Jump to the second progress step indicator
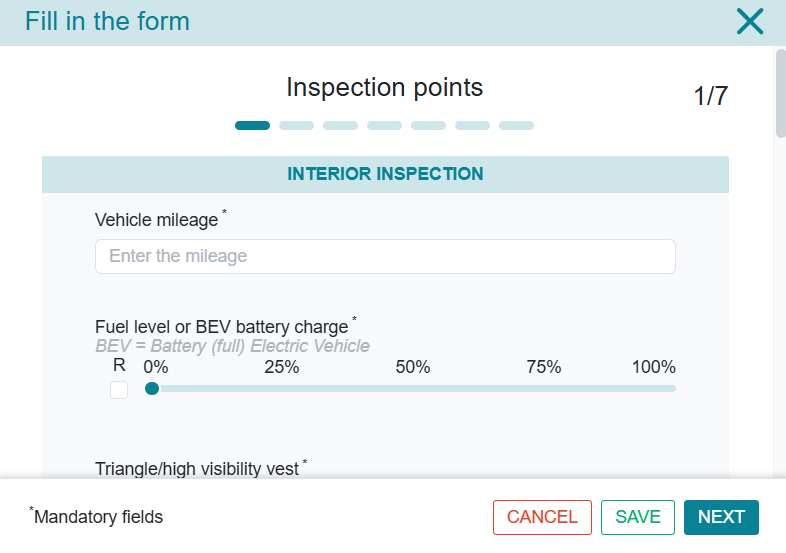The image size is (786, 553). 296,126
